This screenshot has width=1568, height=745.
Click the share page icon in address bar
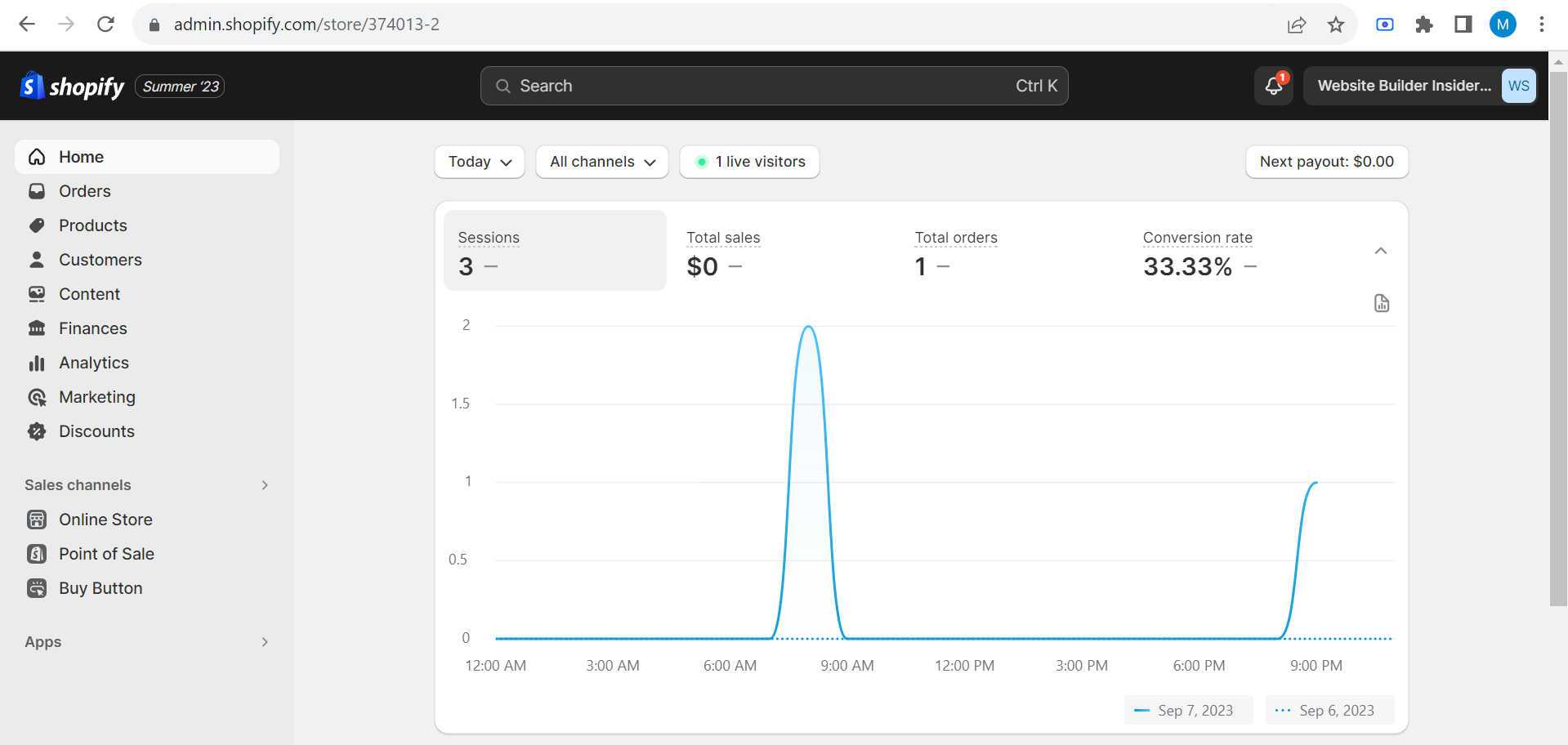pos(1296,25)
